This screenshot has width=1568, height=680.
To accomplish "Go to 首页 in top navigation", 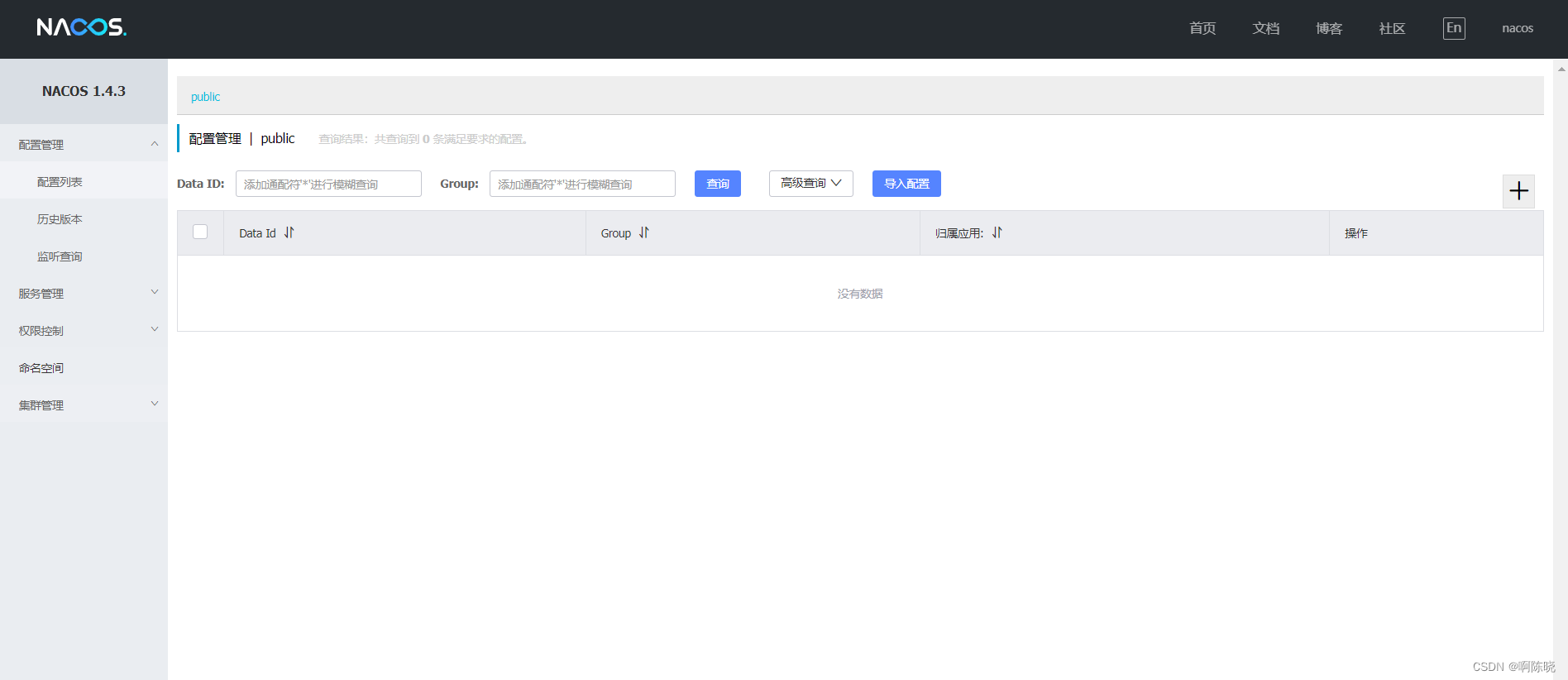I will point(1202,28).
